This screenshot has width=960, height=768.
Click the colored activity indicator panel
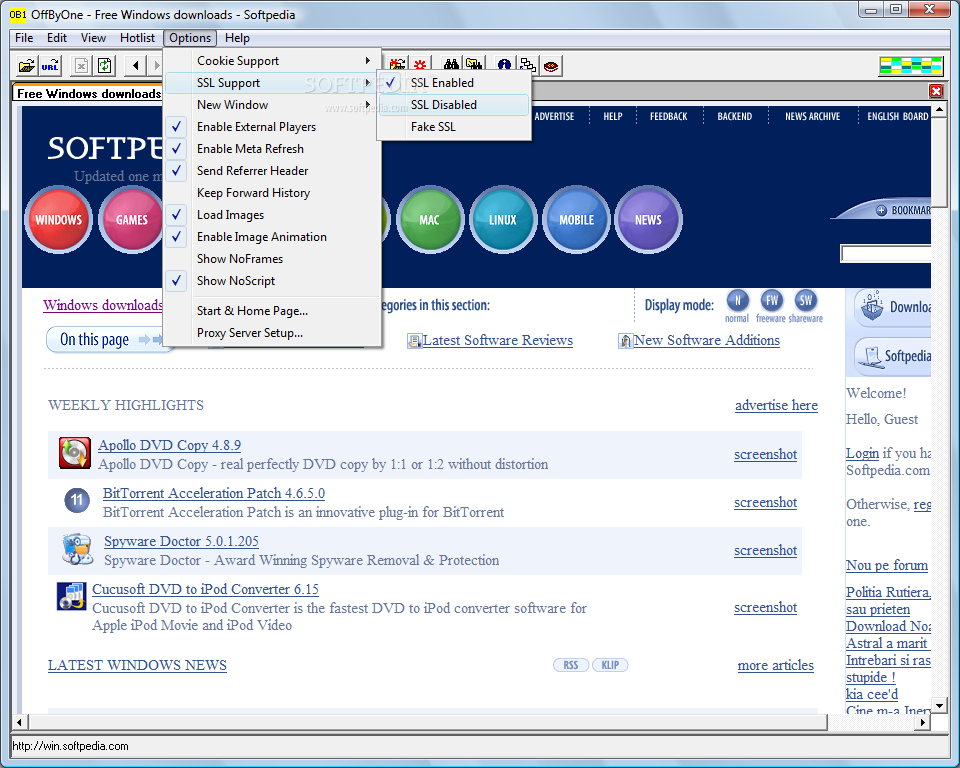[x=910, y=65]
